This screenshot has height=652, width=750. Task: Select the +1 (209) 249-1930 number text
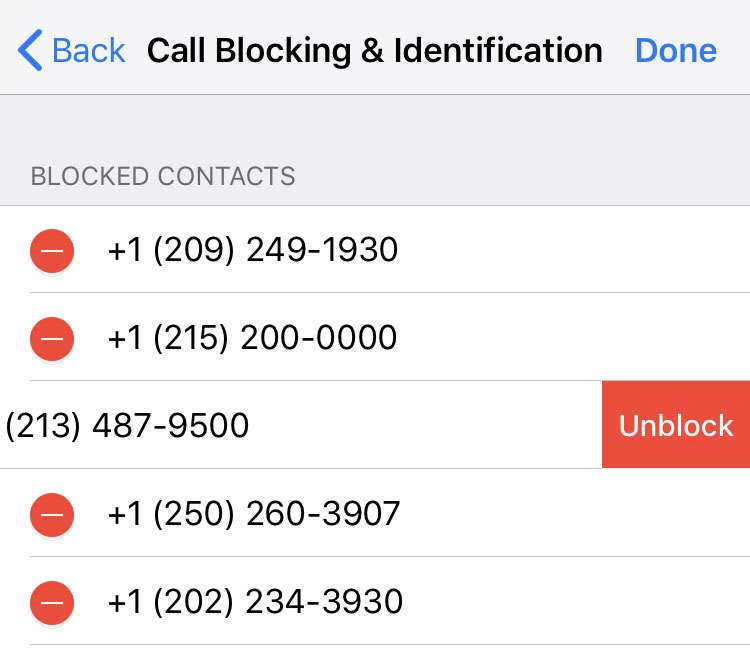click(252, 250)
